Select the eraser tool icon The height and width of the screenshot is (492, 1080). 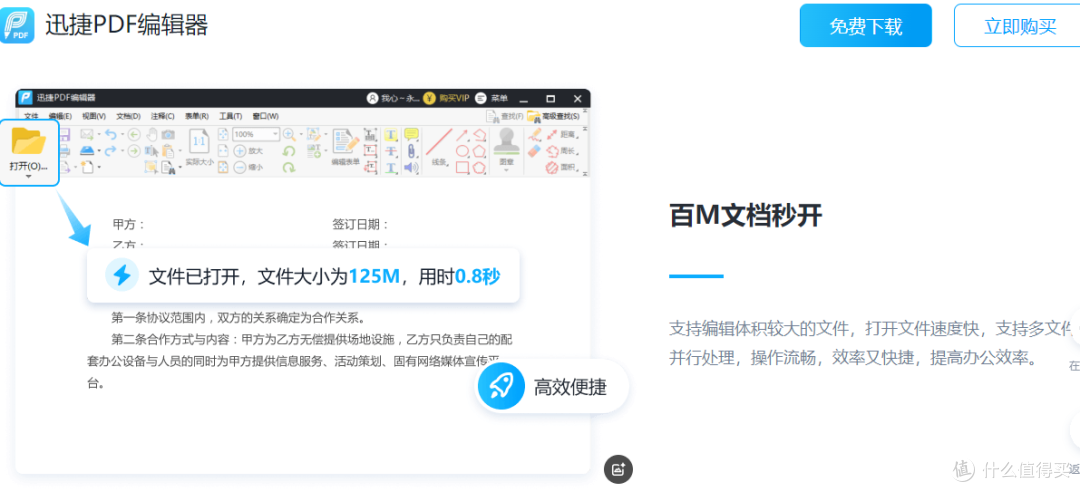pos(534,151)
